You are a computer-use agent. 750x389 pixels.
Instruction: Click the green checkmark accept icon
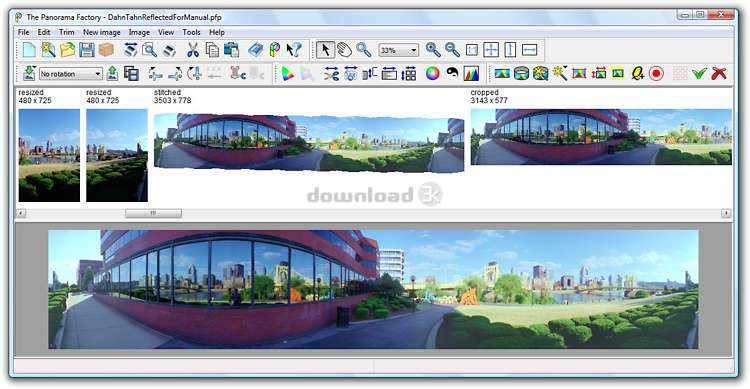[x=699, y=74]
